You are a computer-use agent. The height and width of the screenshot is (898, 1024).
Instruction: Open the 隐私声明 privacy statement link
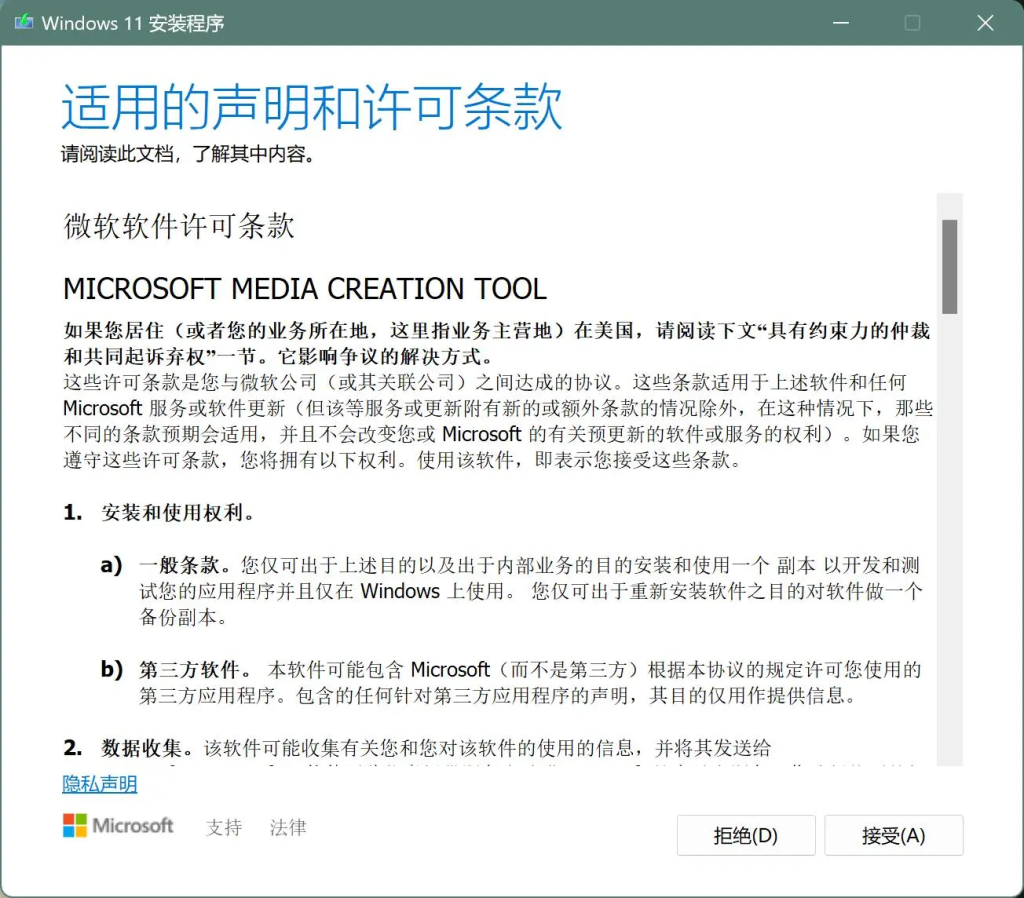[x=100, y=784]
